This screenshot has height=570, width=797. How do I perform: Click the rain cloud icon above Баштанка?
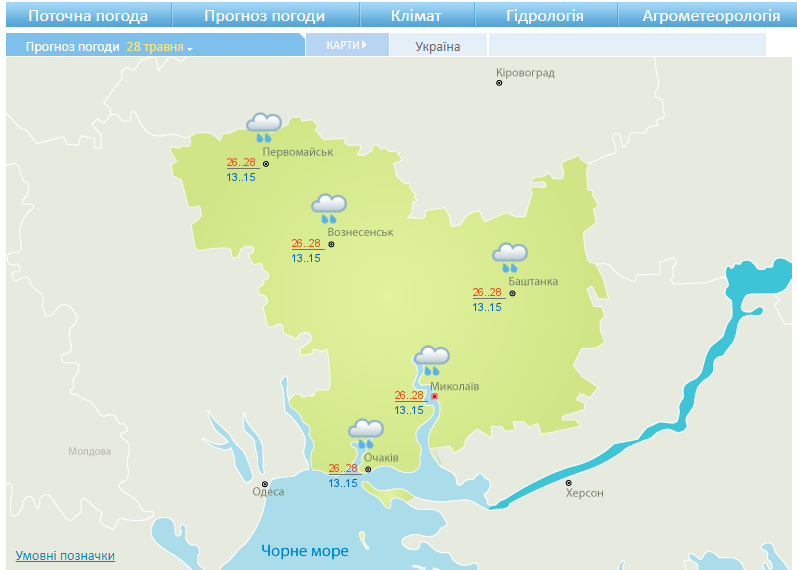click(x=510, y=257)
